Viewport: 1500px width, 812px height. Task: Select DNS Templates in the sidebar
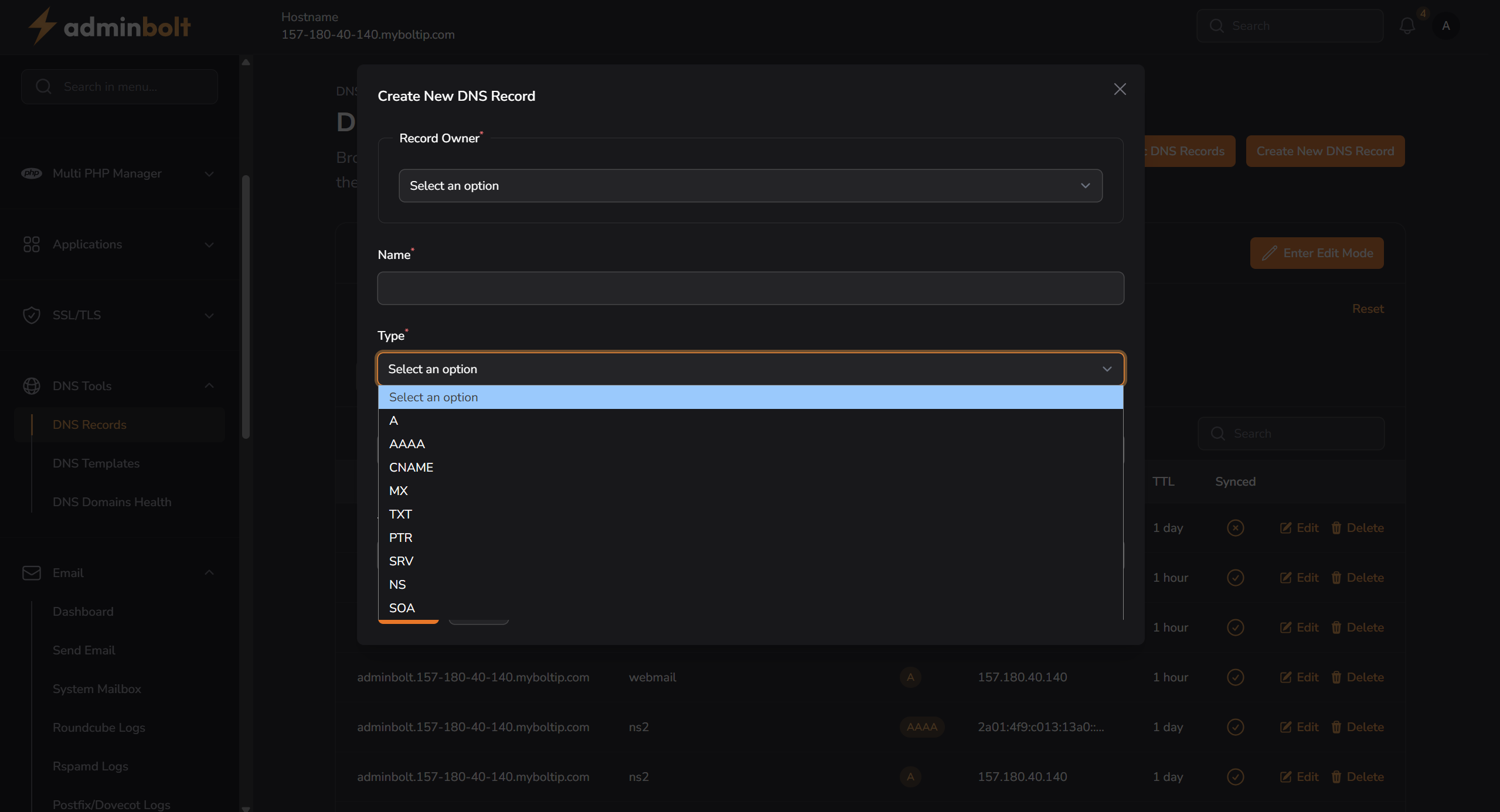click(96, 463)
